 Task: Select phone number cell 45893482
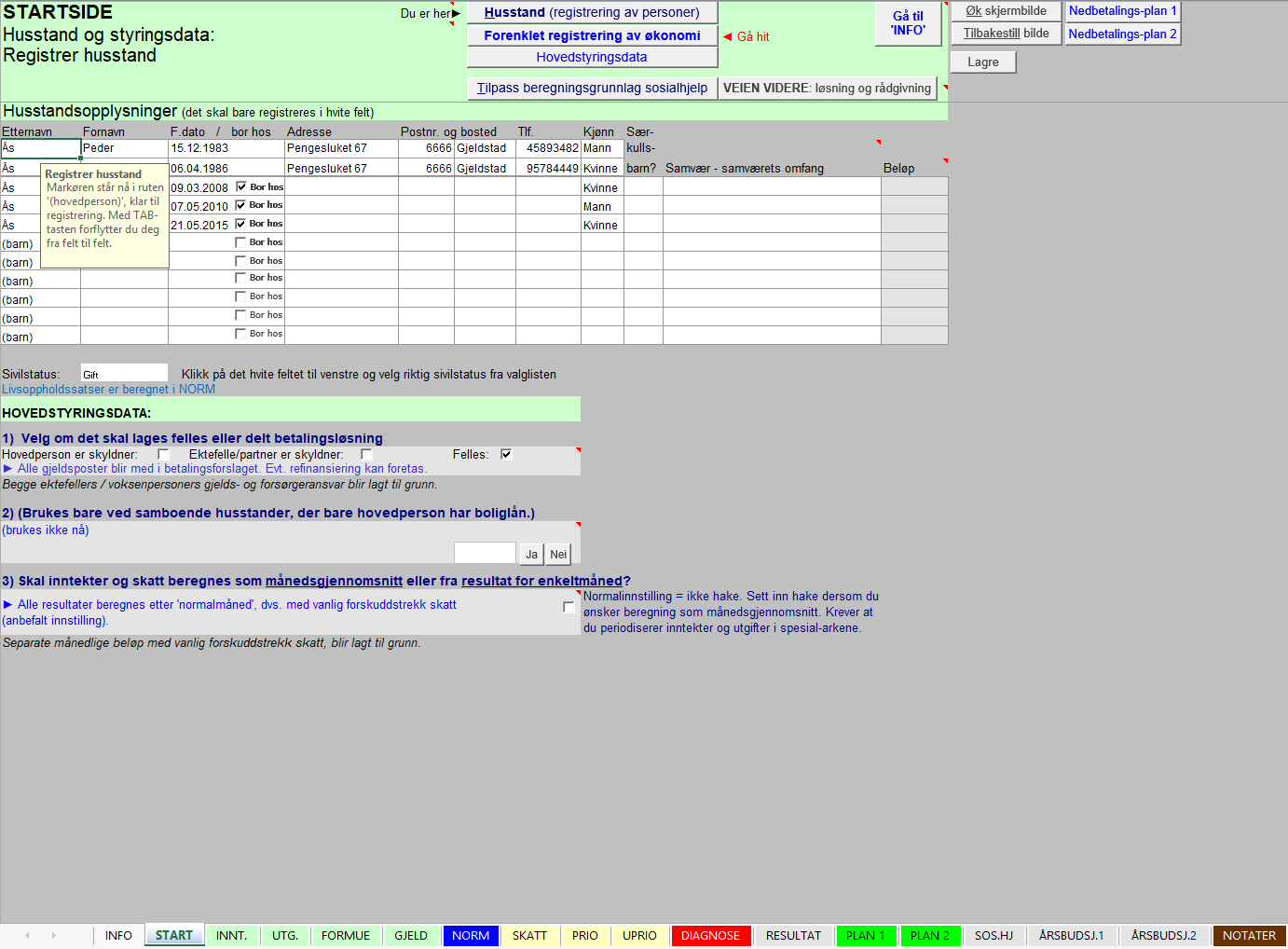pyautogui.click(x=548, y=148)
